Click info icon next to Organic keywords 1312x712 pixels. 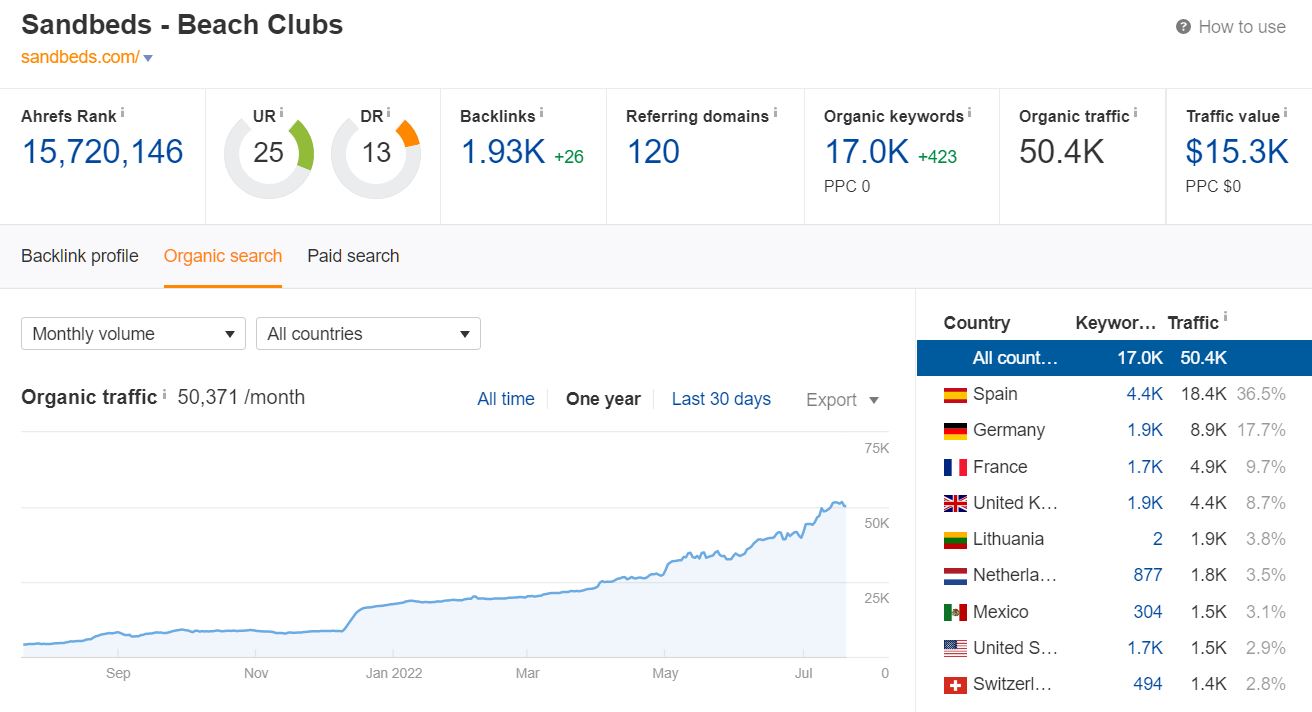pyautogui.click(x=970, y=113)
